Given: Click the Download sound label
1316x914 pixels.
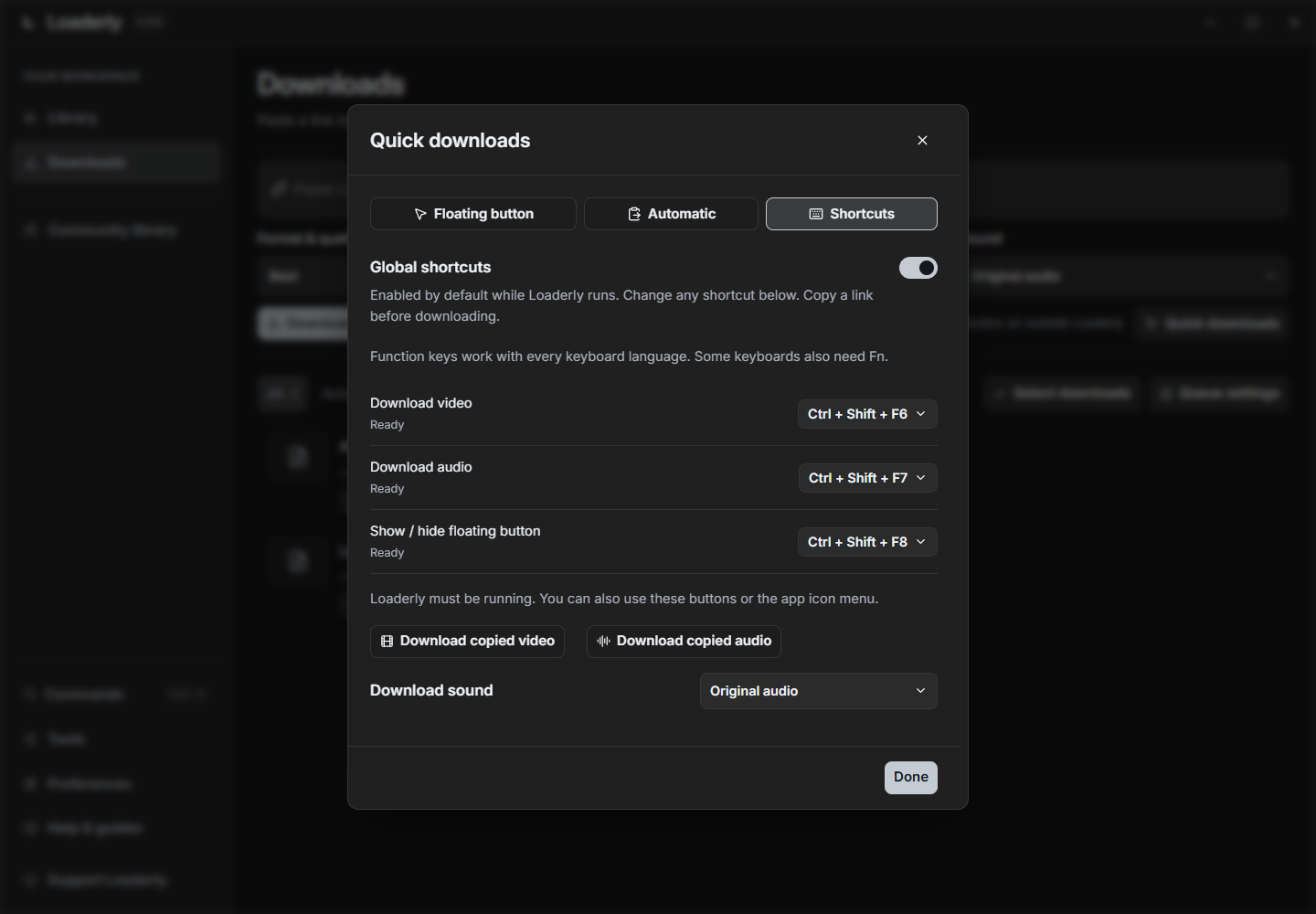Looking at the screenshot, I should [x=431, y=690].
